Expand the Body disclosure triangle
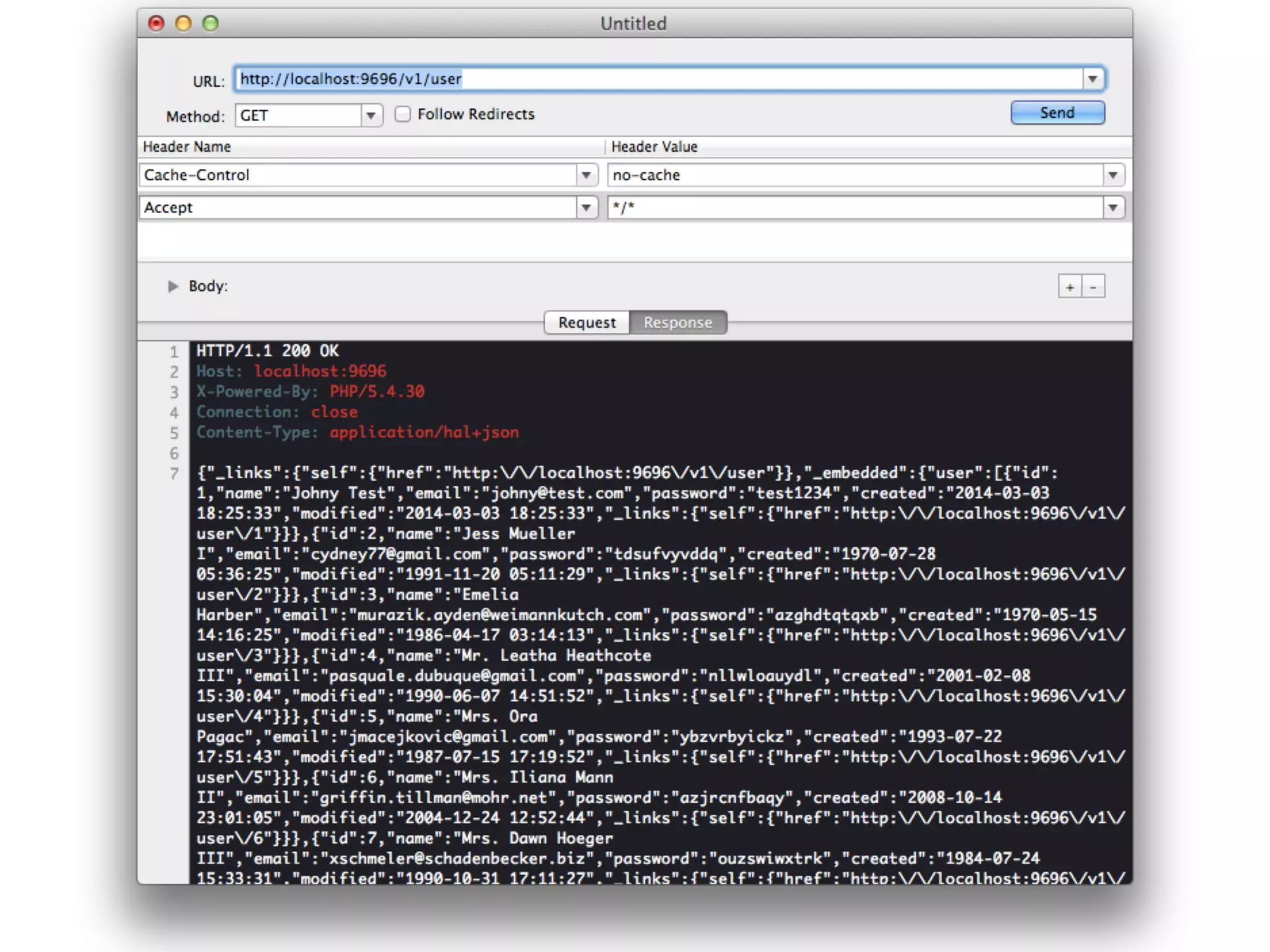1270x952 pixels. pos(173,286)
